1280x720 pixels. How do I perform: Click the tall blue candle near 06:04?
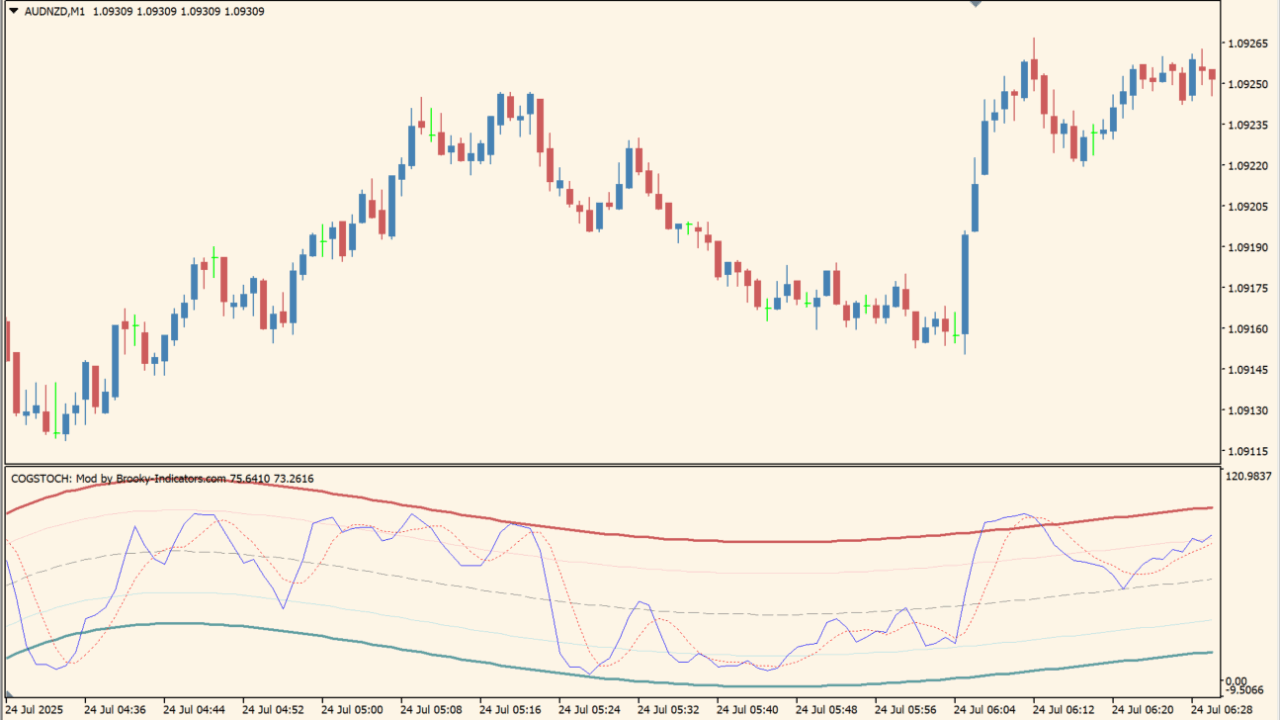click(965, 285)
